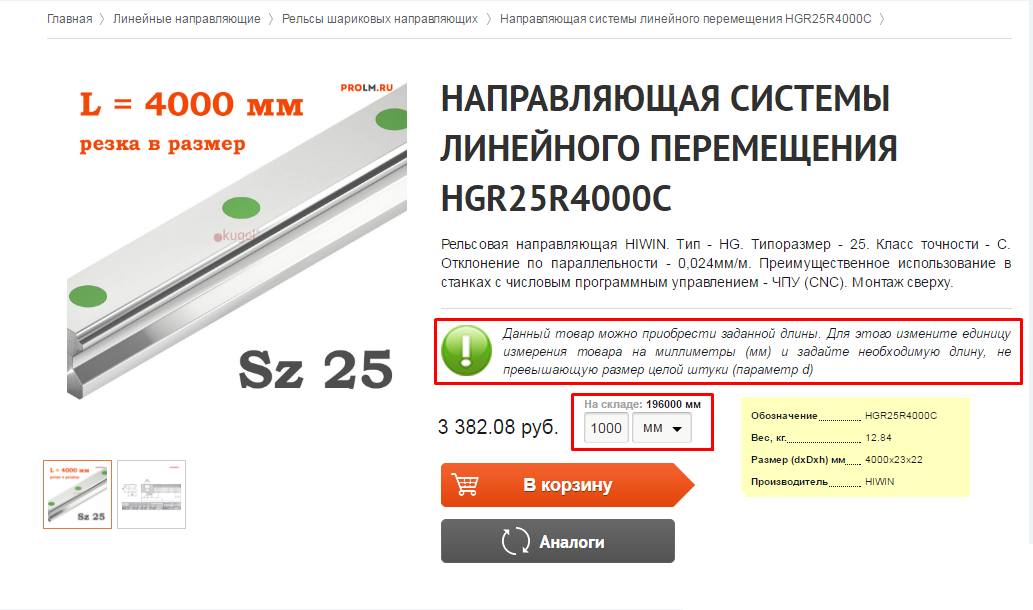
Task: Open the мм unit dropdown
Action: coord(661,428)
